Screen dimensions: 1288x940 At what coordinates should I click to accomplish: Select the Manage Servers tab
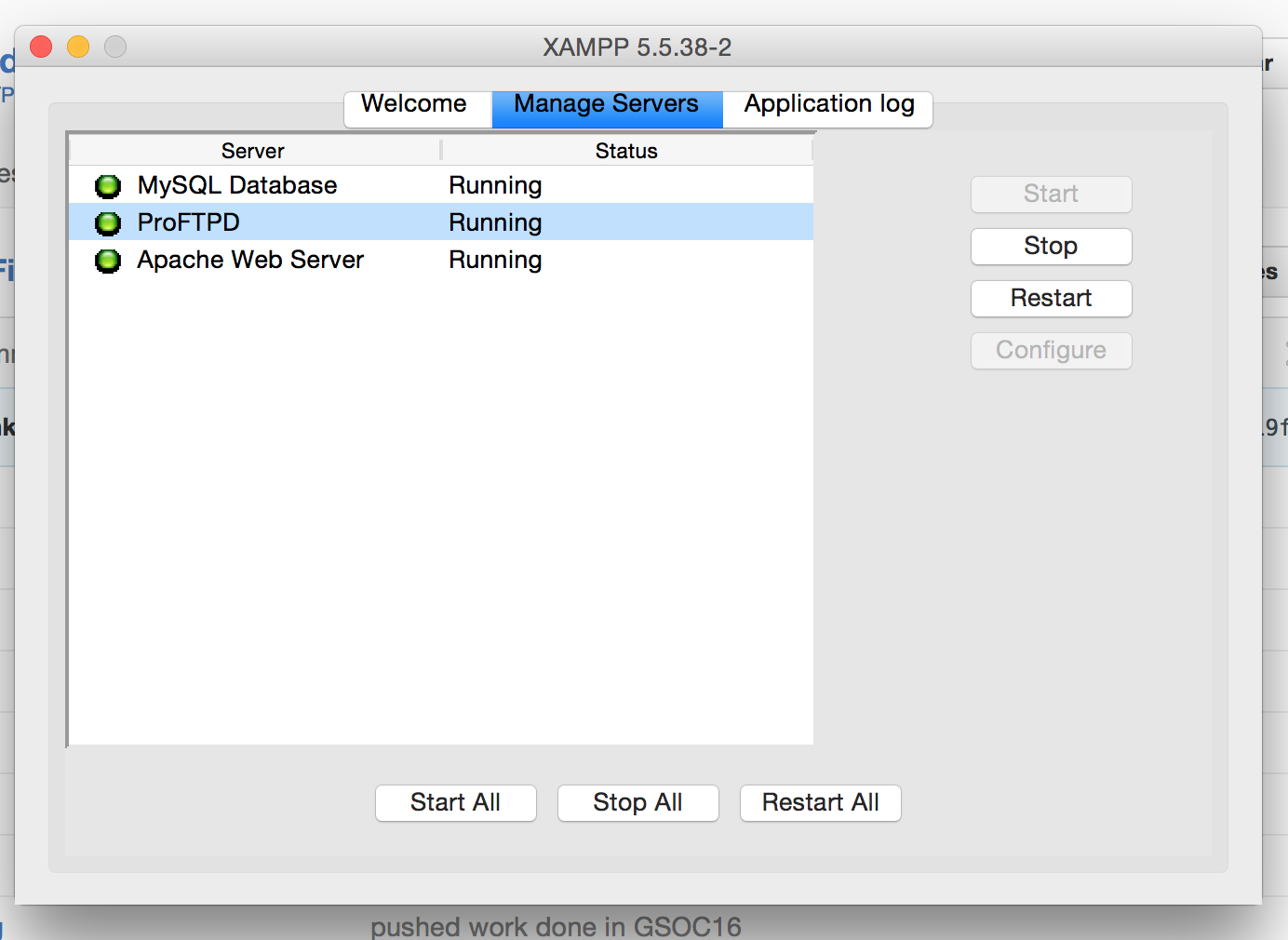point(607,108)
